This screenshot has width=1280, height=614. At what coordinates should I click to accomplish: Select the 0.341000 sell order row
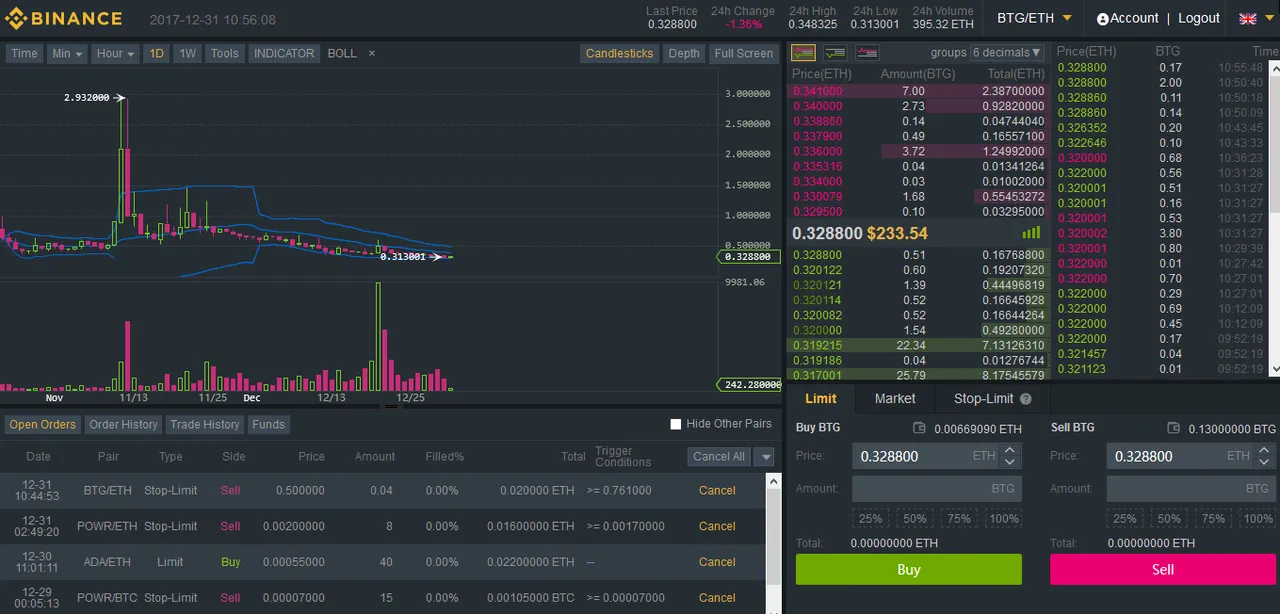click(918, 91)
